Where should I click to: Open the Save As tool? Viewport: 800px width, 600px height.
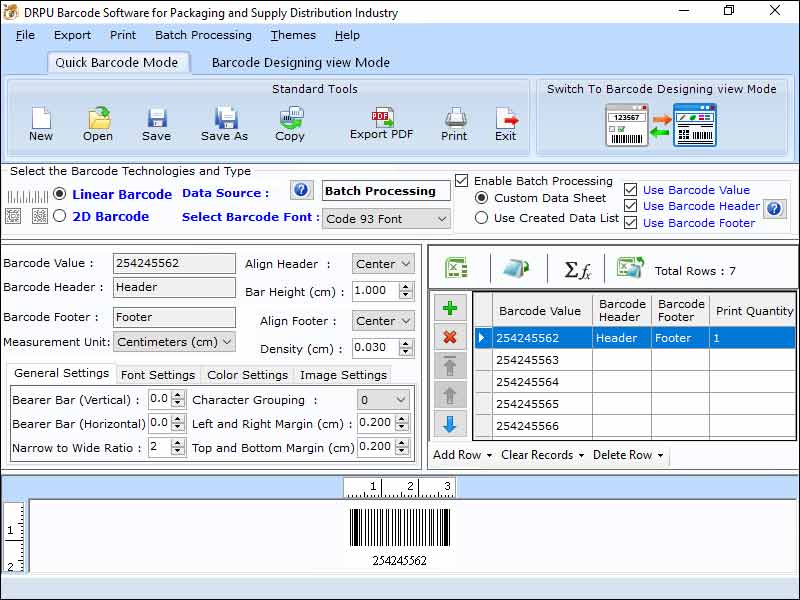(223, 122)
